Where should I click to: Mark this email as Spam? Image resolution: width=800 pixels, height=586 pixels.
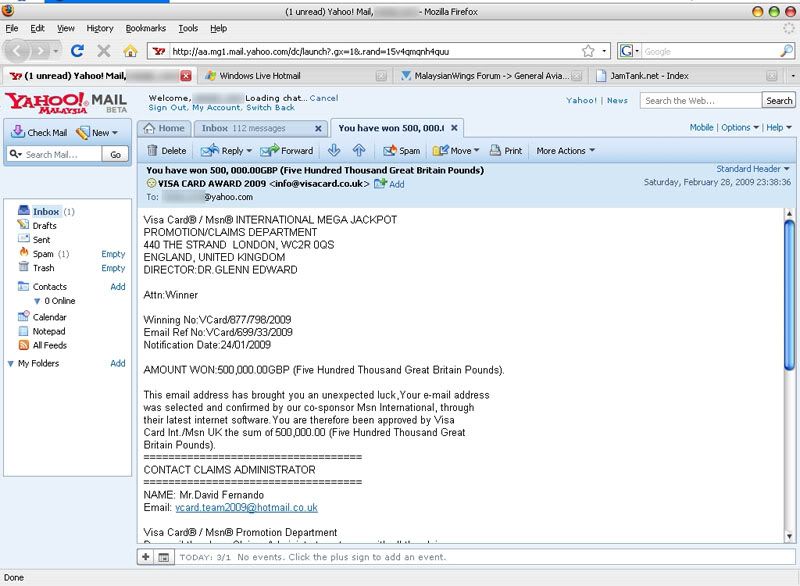[402, 150]
